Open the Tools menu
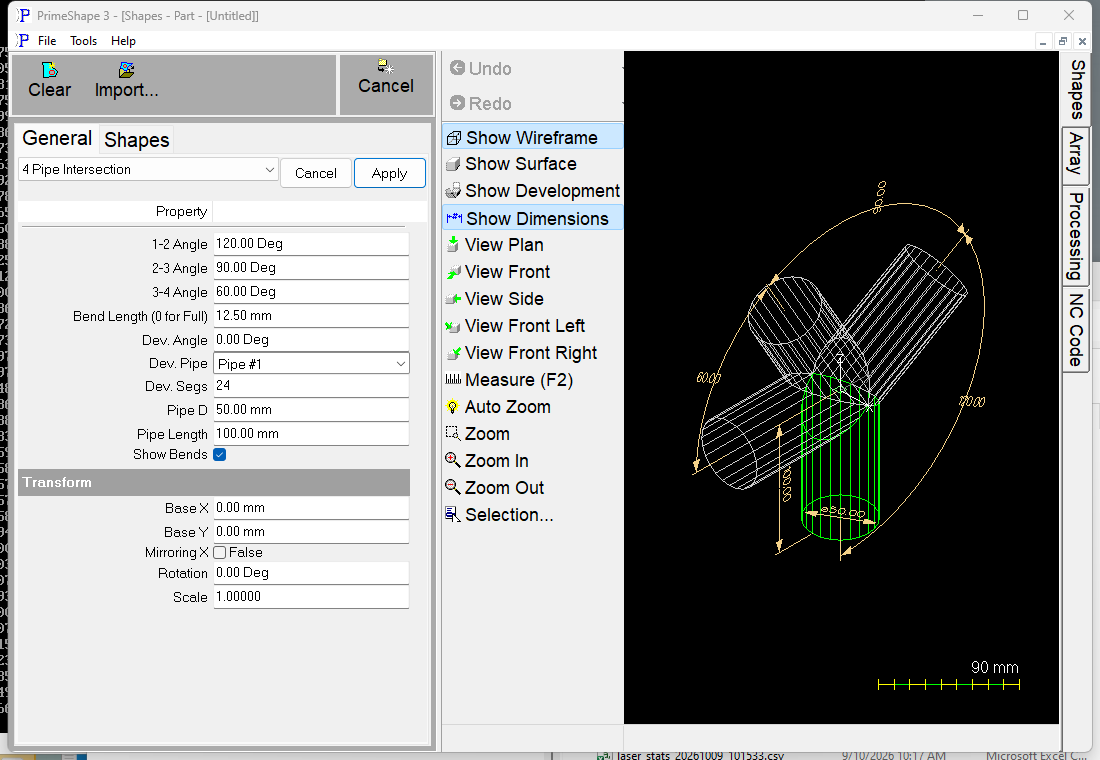The height and width of the screenshot is (760, 1100). 83,41
